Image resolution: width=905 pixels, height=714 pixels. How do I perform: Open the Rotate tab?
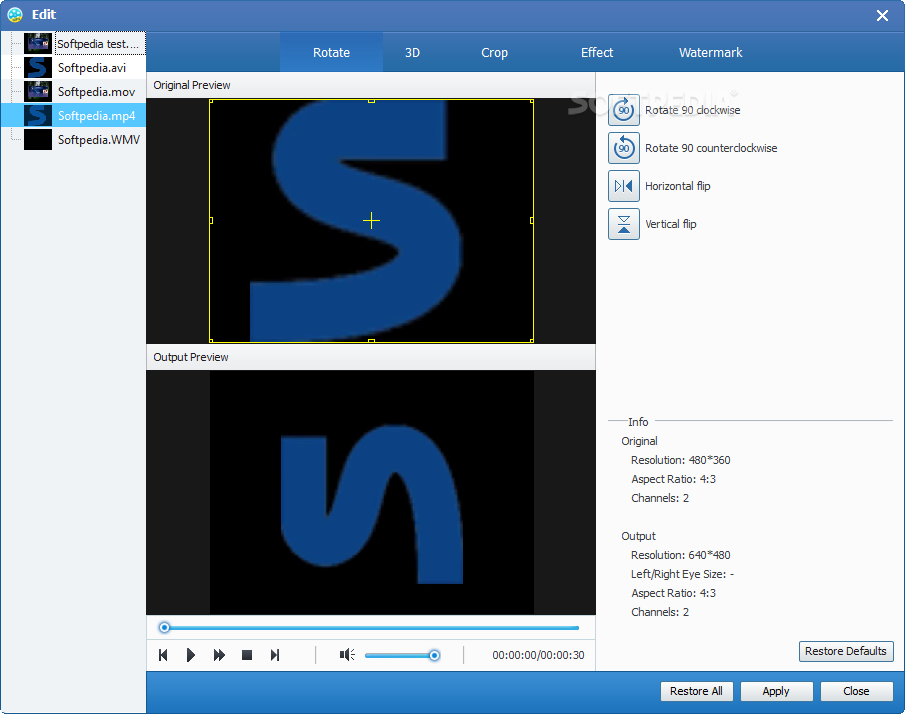[331, 53]
